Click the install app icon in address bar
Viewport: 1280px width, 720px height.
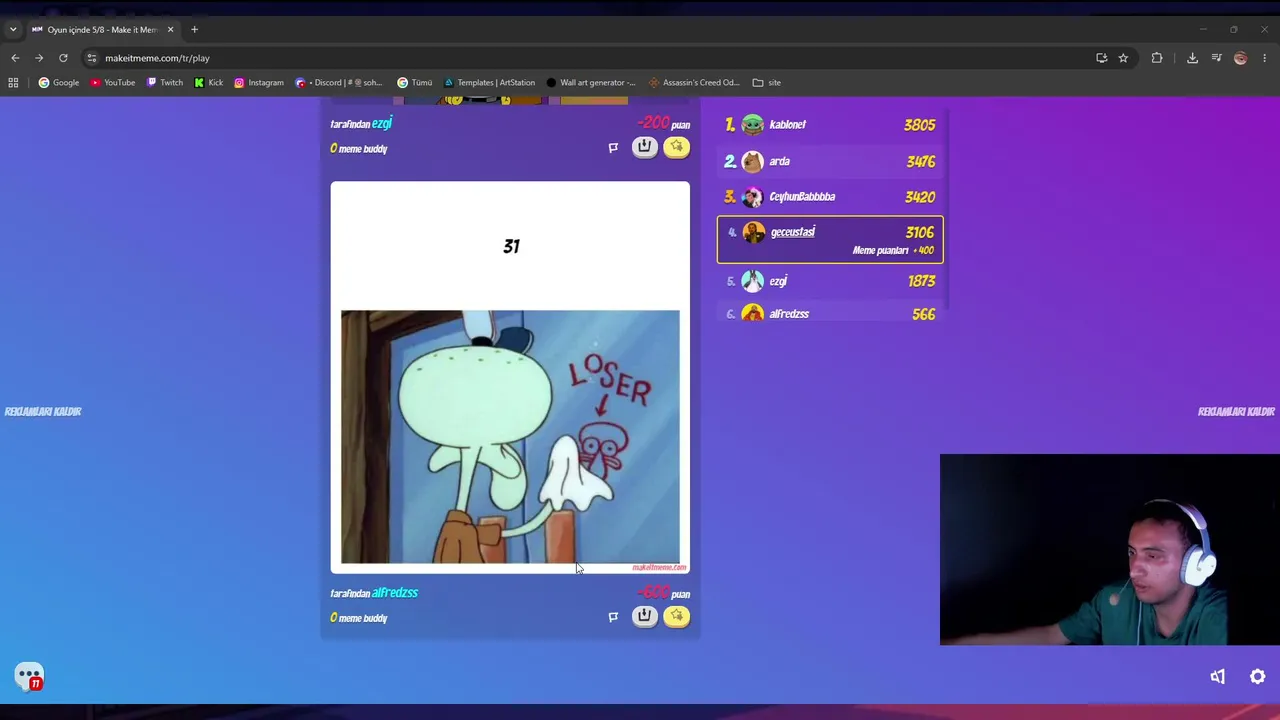[x=1101, y=58]
